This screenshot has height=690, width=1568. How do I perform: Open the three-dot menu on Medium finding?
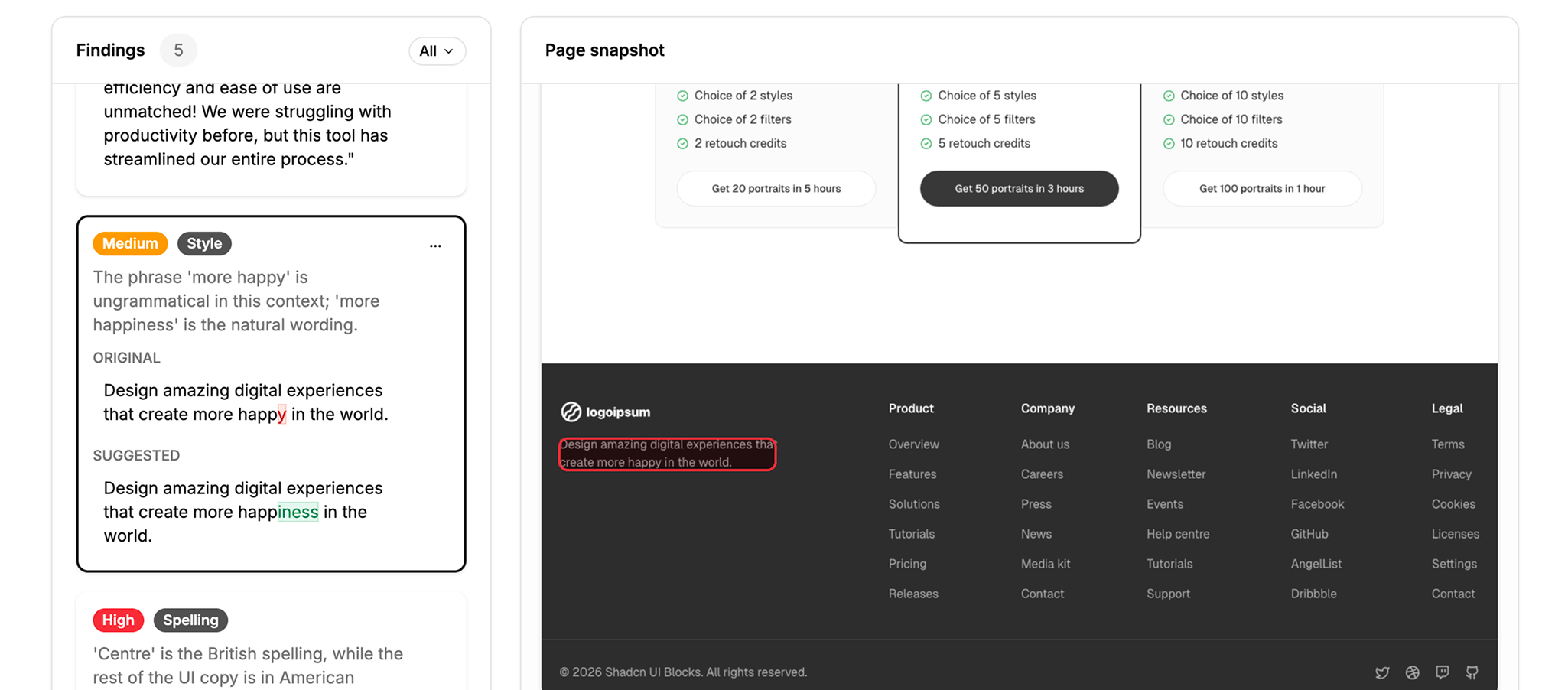[435, 246]
